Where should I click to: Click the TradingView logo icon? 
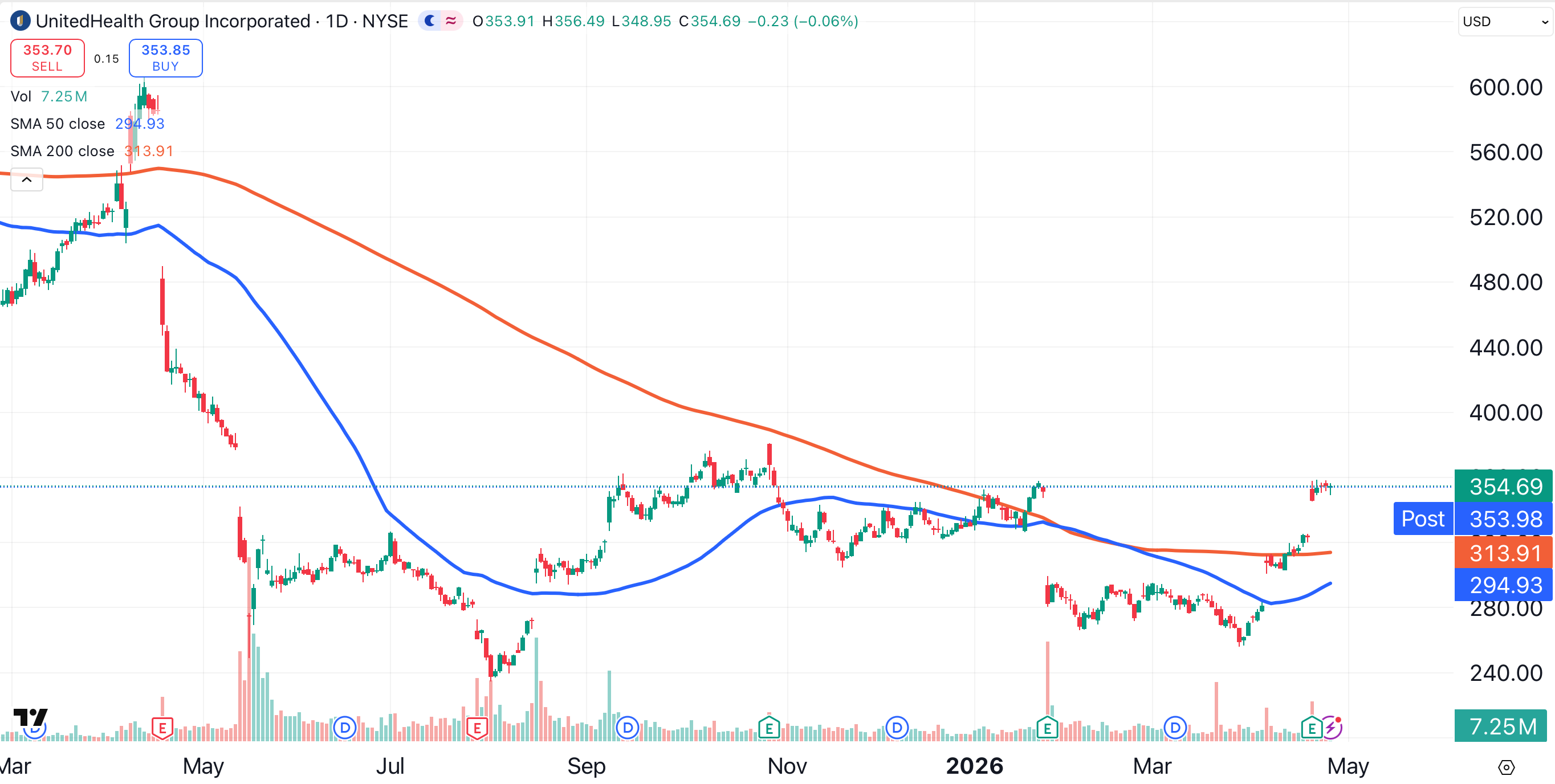point(30,717)
